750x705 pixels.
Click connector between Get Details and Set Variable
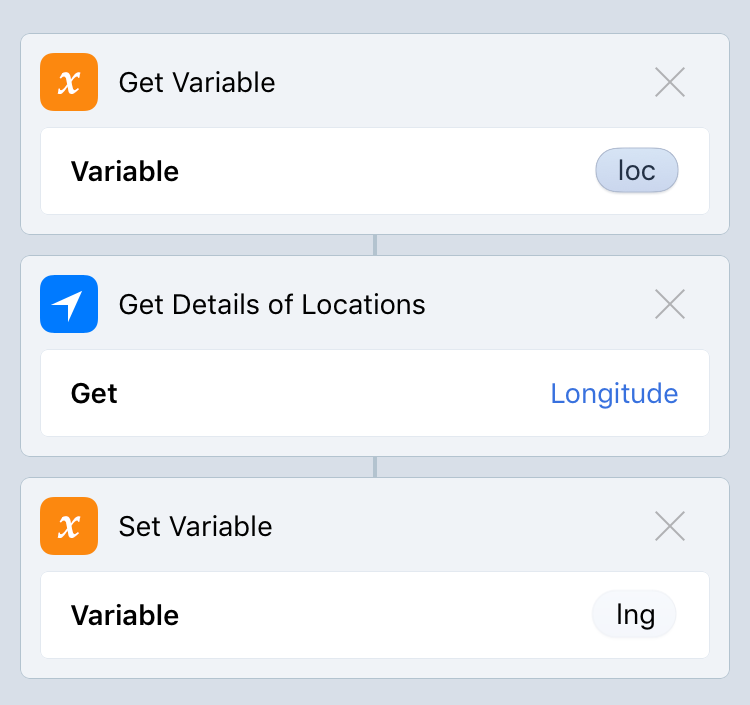coord(375,467)
